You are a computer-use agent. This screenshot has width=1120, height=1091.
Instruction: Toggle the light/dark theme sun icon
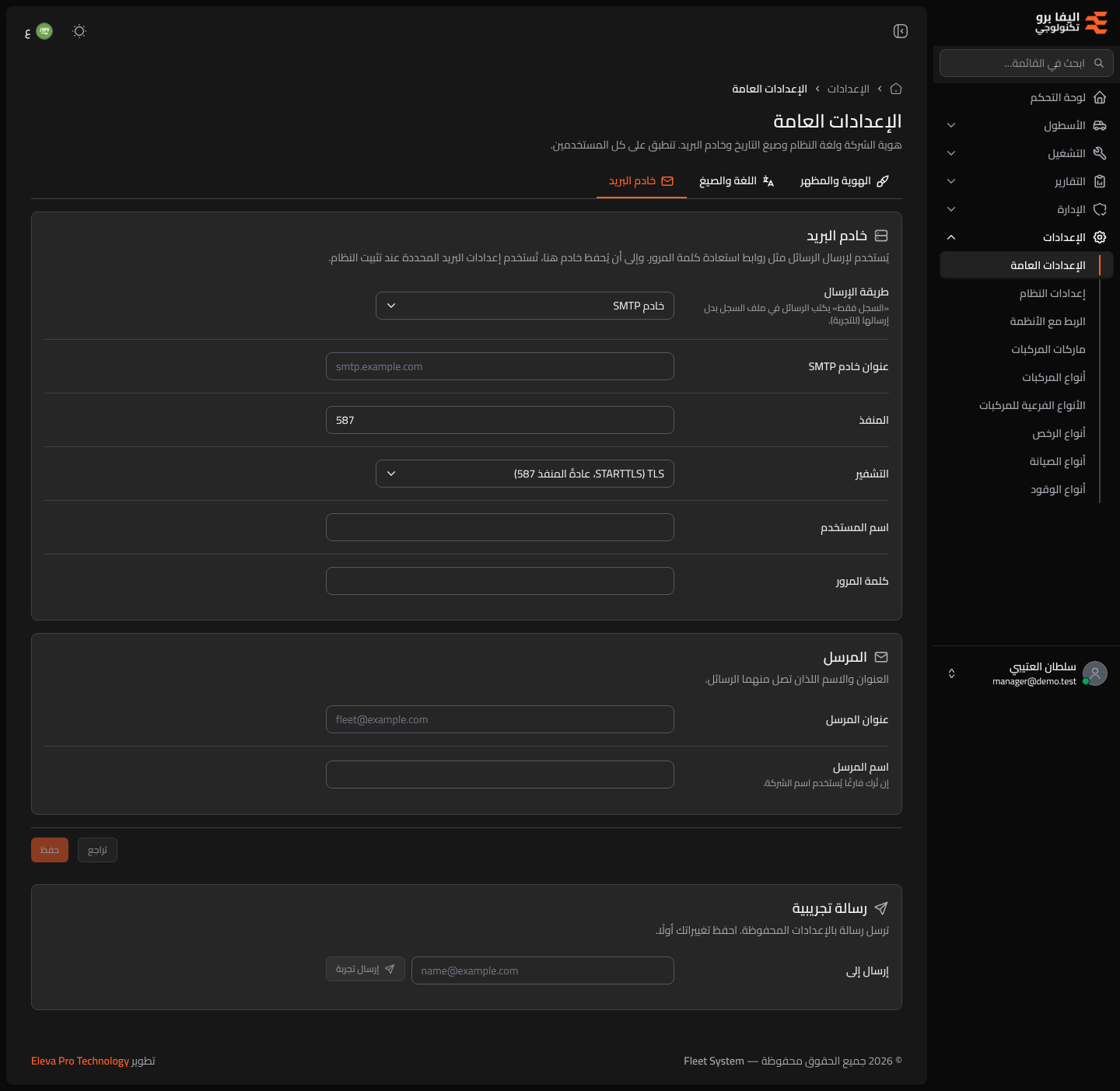(79, 31)
